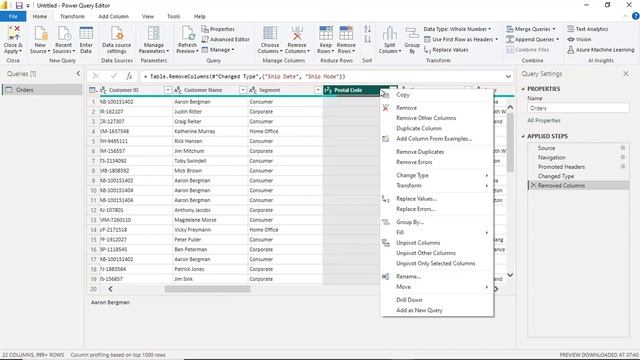This screenshot has width=640, height=360.
Task: Open the Data Type Whole Number dropdown
Action: click(457, 29)
